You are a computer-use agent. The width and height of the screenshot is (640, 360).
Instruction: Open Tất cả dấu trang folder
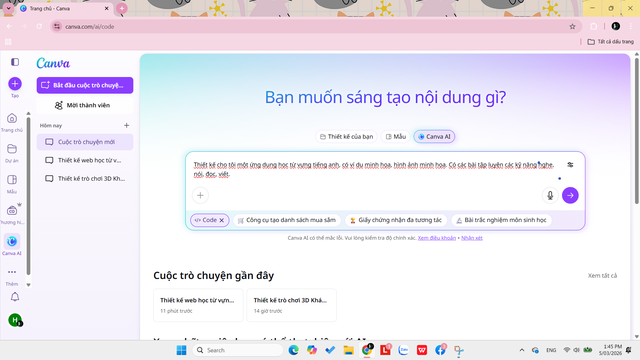(x=611, y=42)
